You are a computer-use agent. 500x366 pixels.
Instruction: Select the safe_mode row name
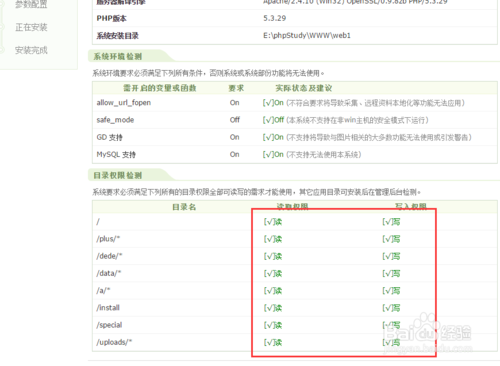pyautogui.click(x=115, y=120)
